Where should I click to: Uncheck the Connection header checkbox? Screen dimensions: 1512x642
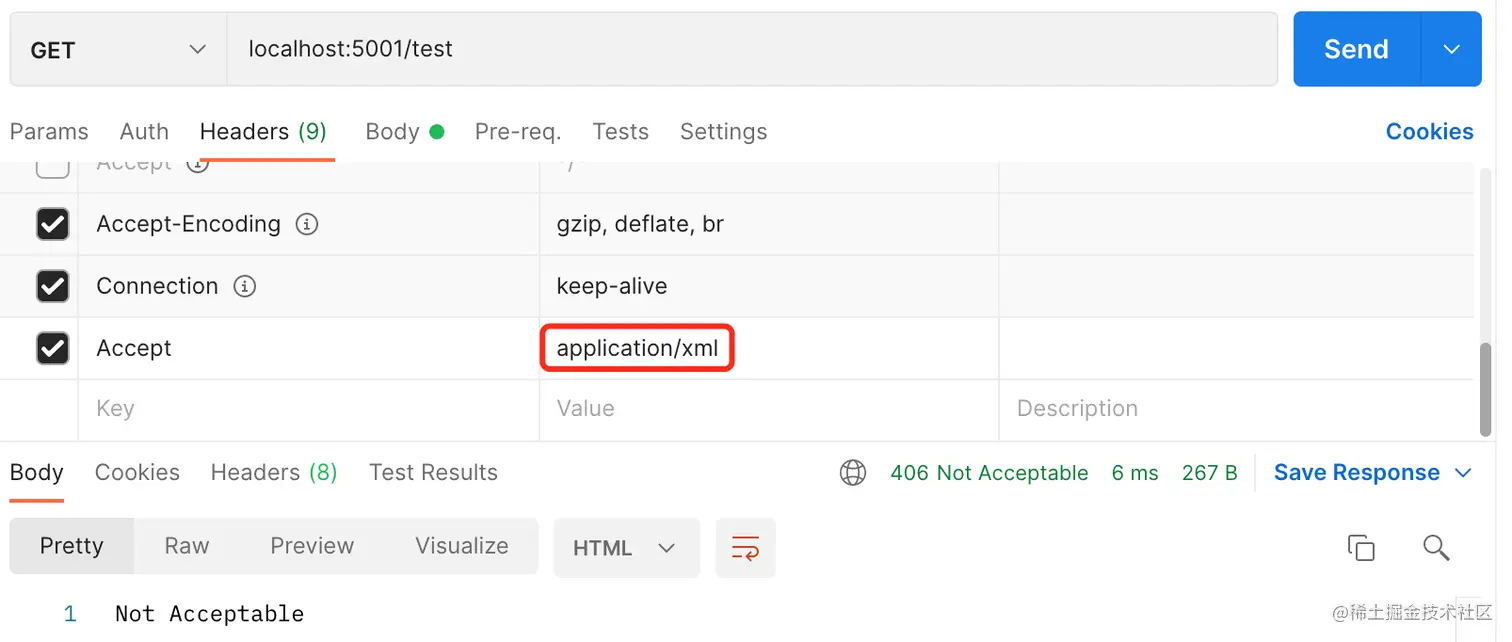coord(52,286)
